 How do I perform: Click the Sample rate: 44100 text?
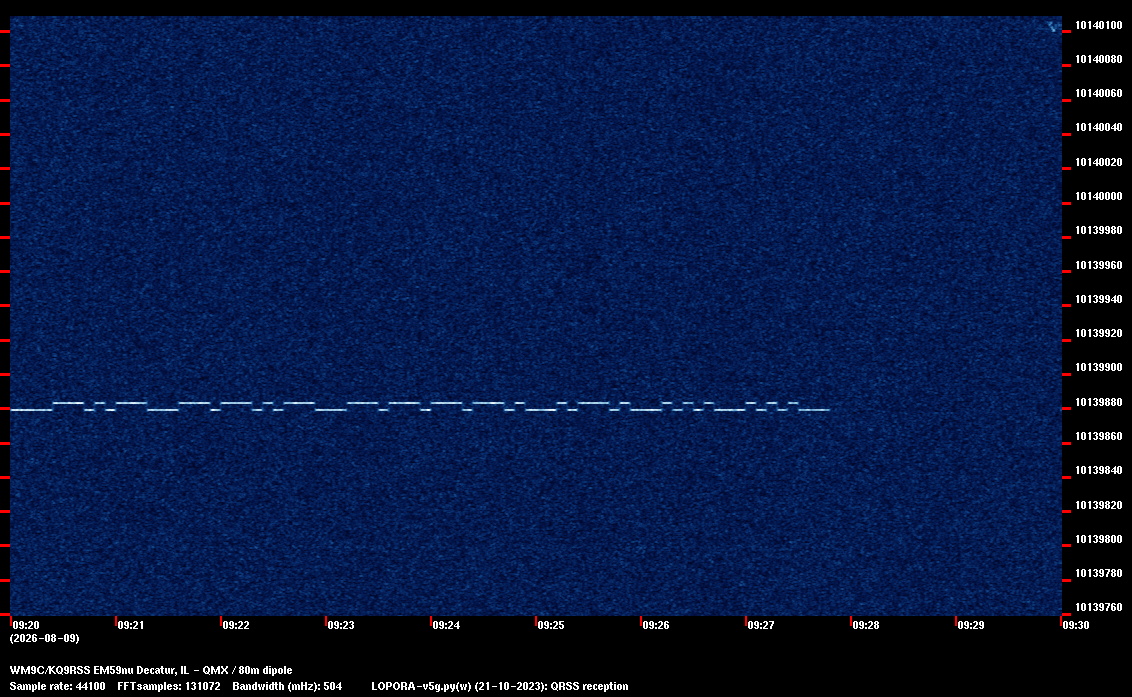coord(57,686)
